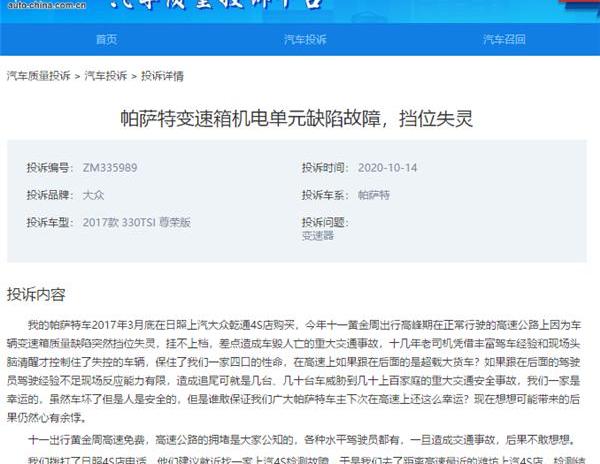This screenshot has height=464, width=600.
Task: Click the 投诉车系 label
Action: click(x=323, y=195)
